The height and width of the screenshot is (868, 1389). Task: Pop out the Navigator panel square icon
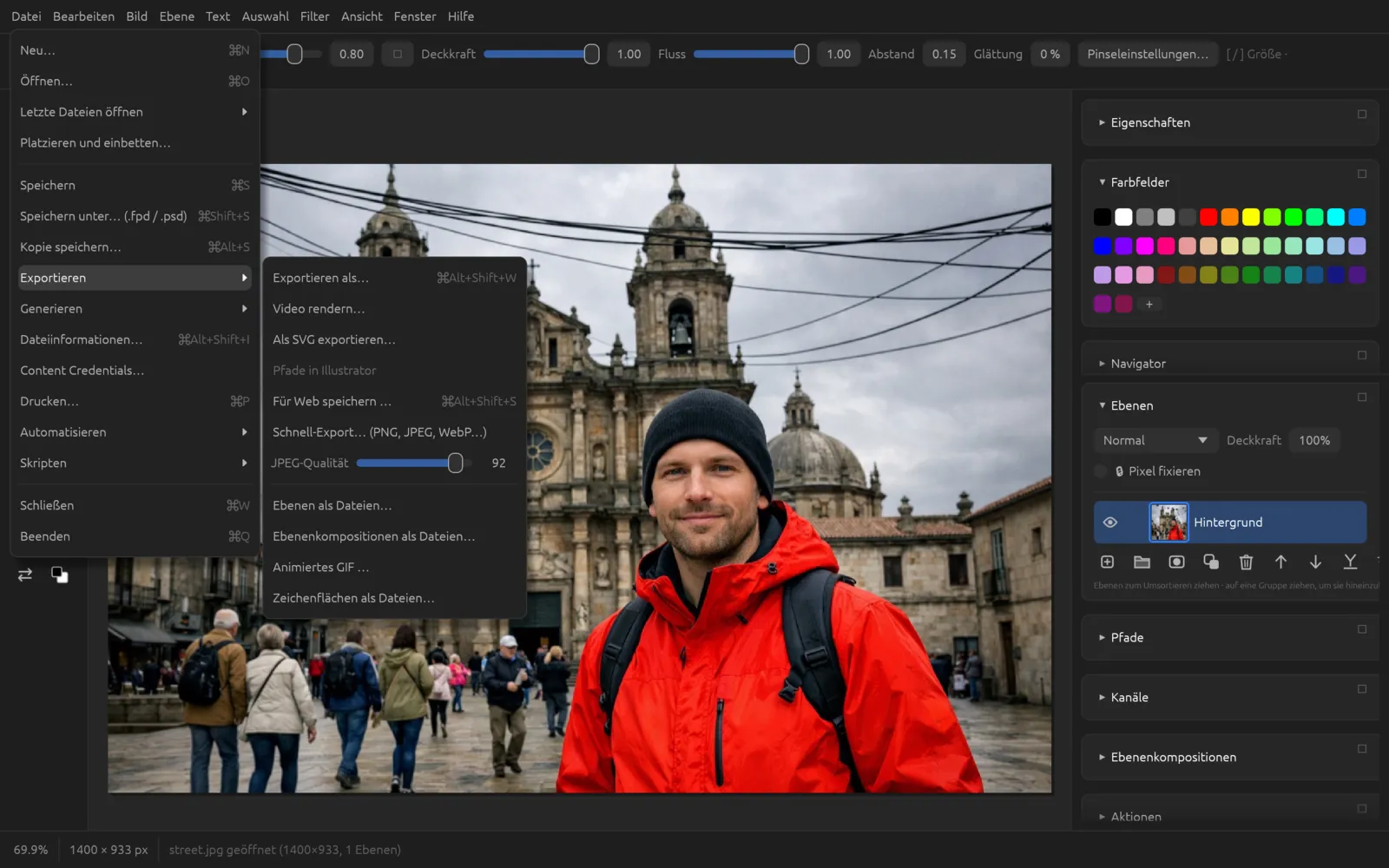1361,355
